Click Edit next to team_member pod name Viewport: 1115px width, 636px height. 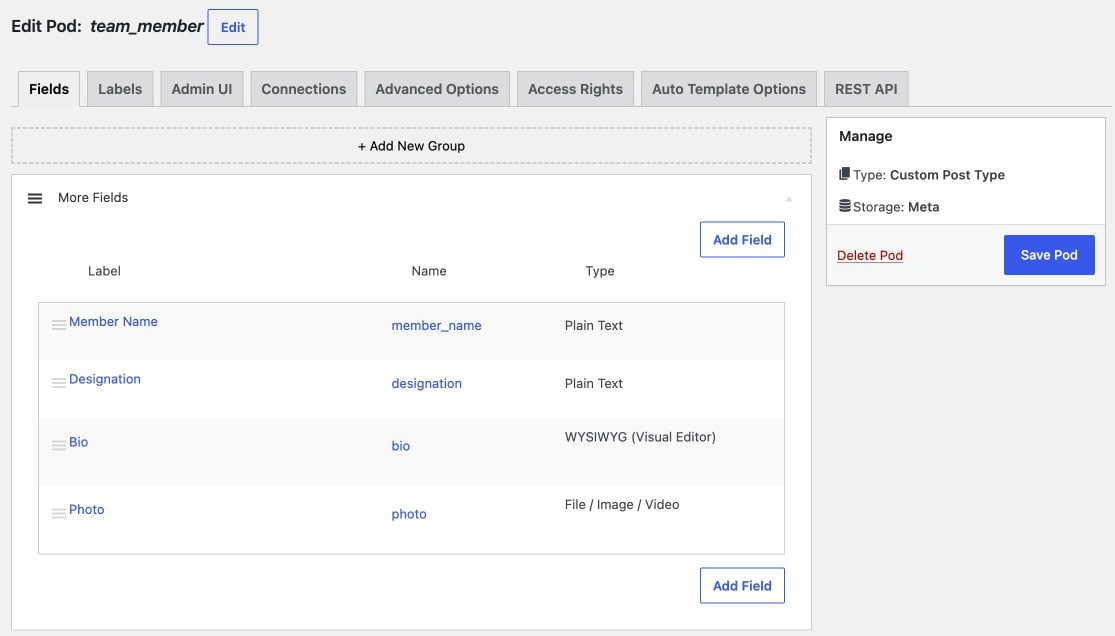click(x=233, y=27)
